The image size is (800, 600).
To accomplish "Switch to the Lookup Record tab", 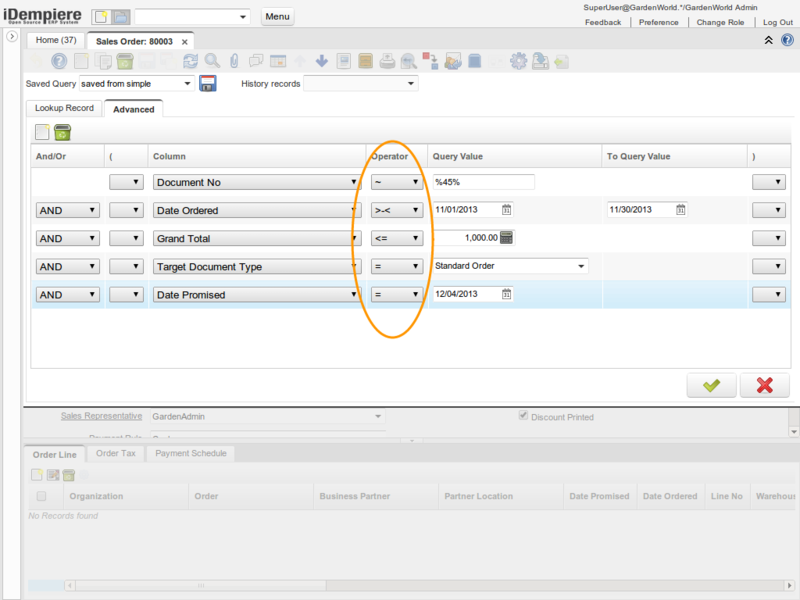I will [64, 108].
